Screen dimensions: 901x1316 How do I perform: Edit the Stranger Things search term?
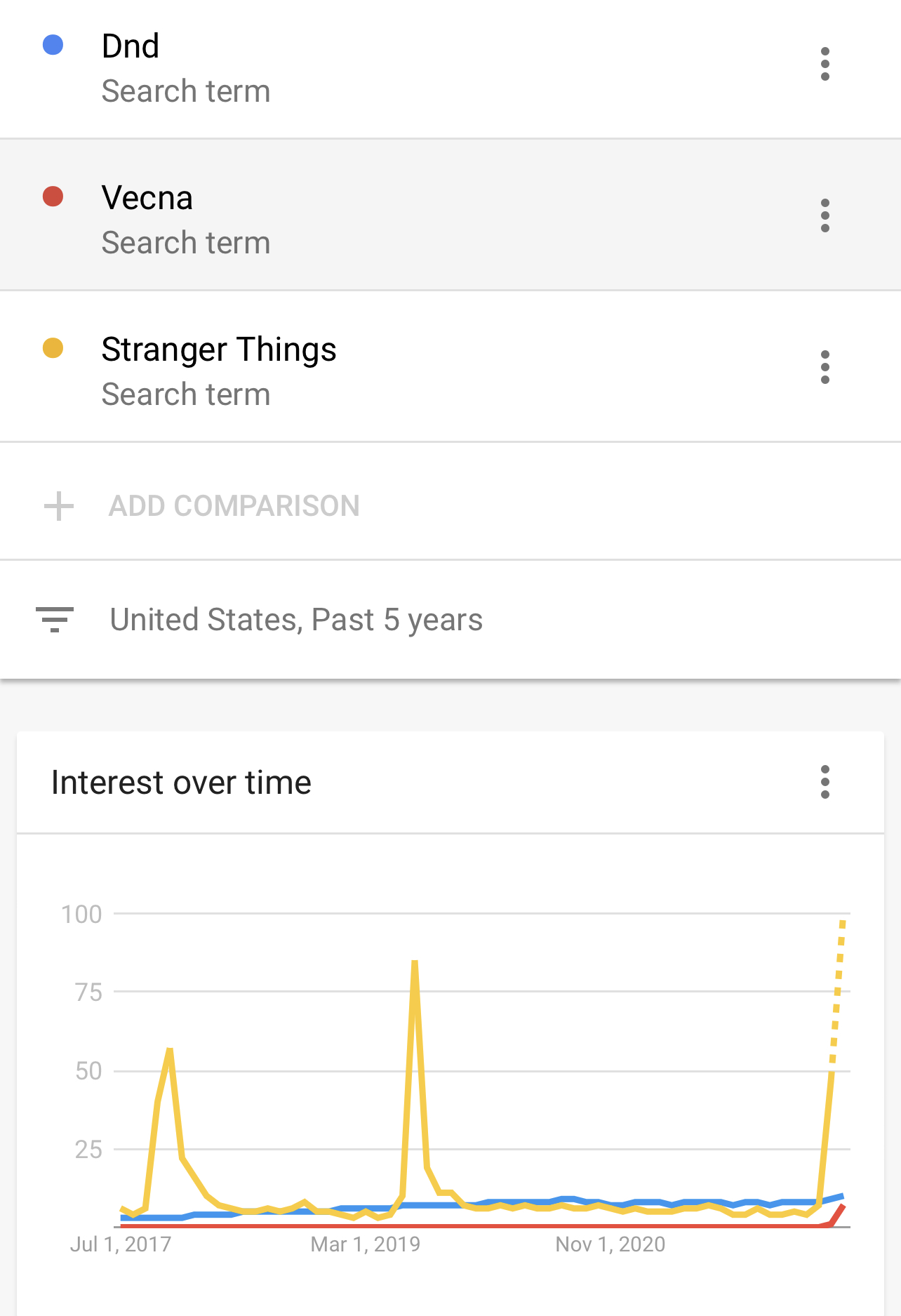[x=219, y=350]
